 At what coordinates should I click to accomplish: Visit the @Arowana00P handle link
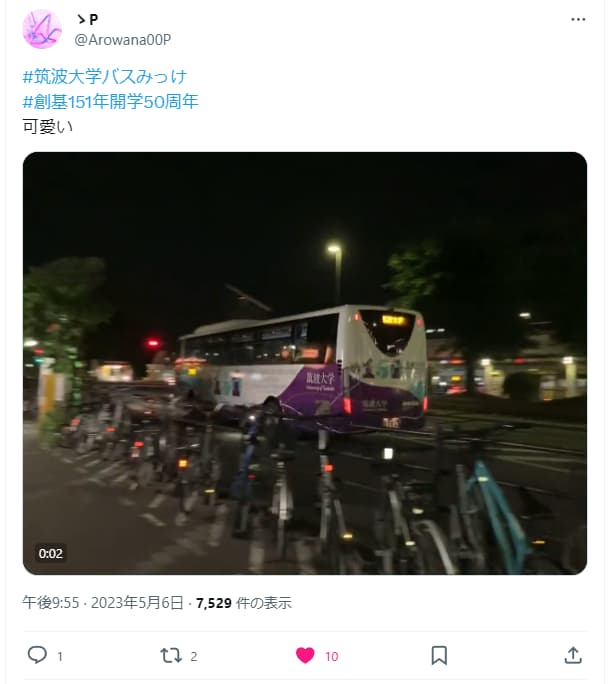(123, 40)
